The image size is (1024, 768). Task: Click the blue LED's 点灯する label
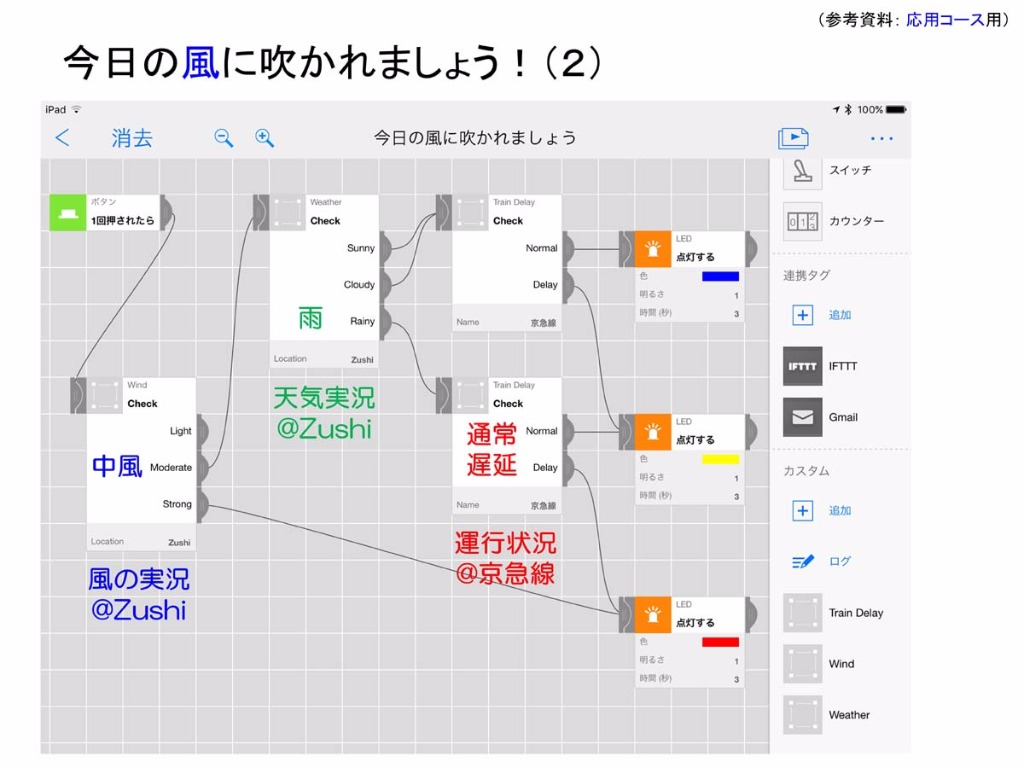click(695, 257)
